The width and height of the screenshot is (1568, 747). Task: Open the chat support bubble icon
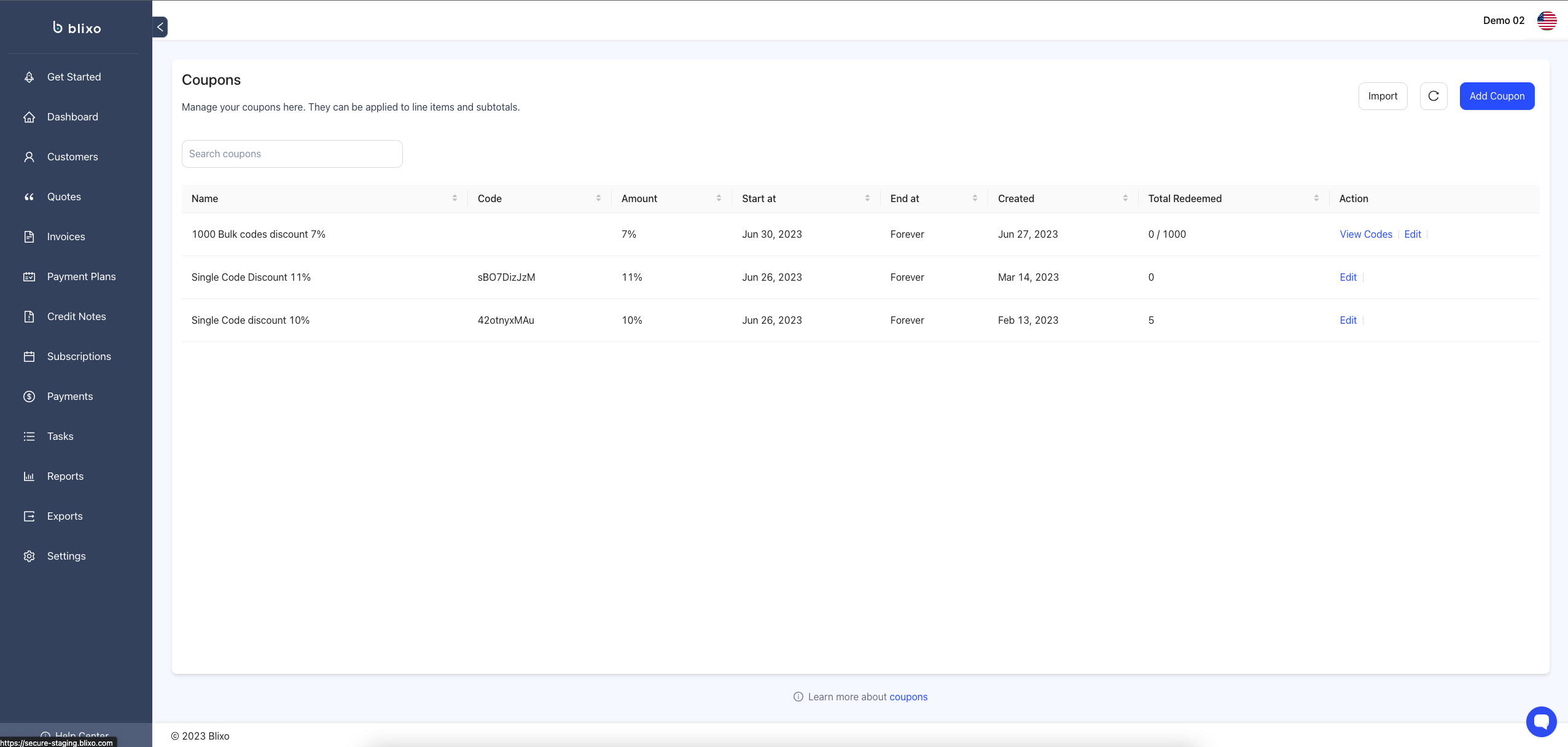(1540, 721)
